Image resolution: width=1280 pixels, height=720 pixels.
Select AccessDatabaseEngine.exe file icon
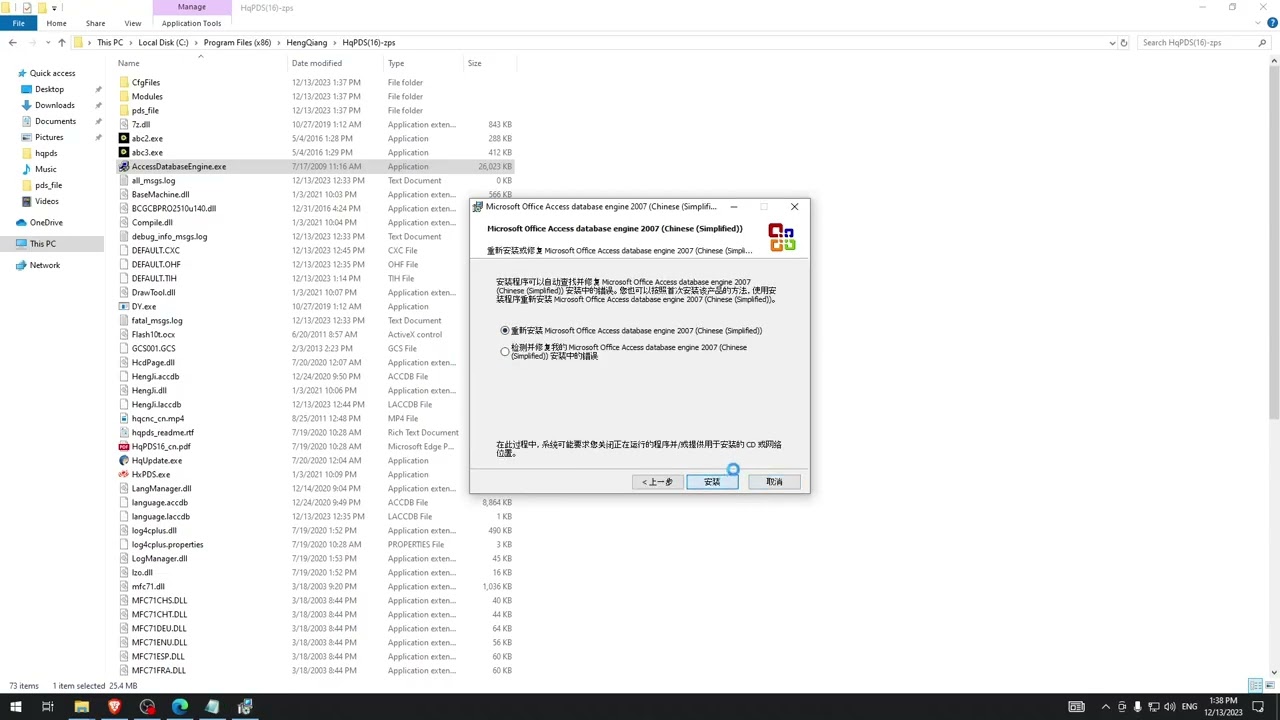tap(124, 166)
